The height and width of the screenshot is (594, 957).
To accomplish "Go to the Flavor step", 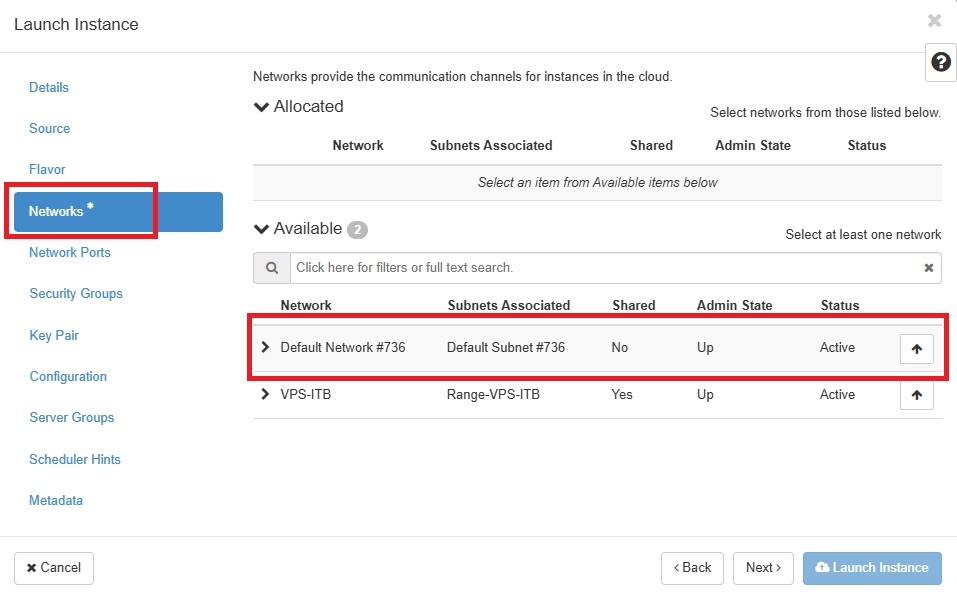I will [x=47, y=169].
